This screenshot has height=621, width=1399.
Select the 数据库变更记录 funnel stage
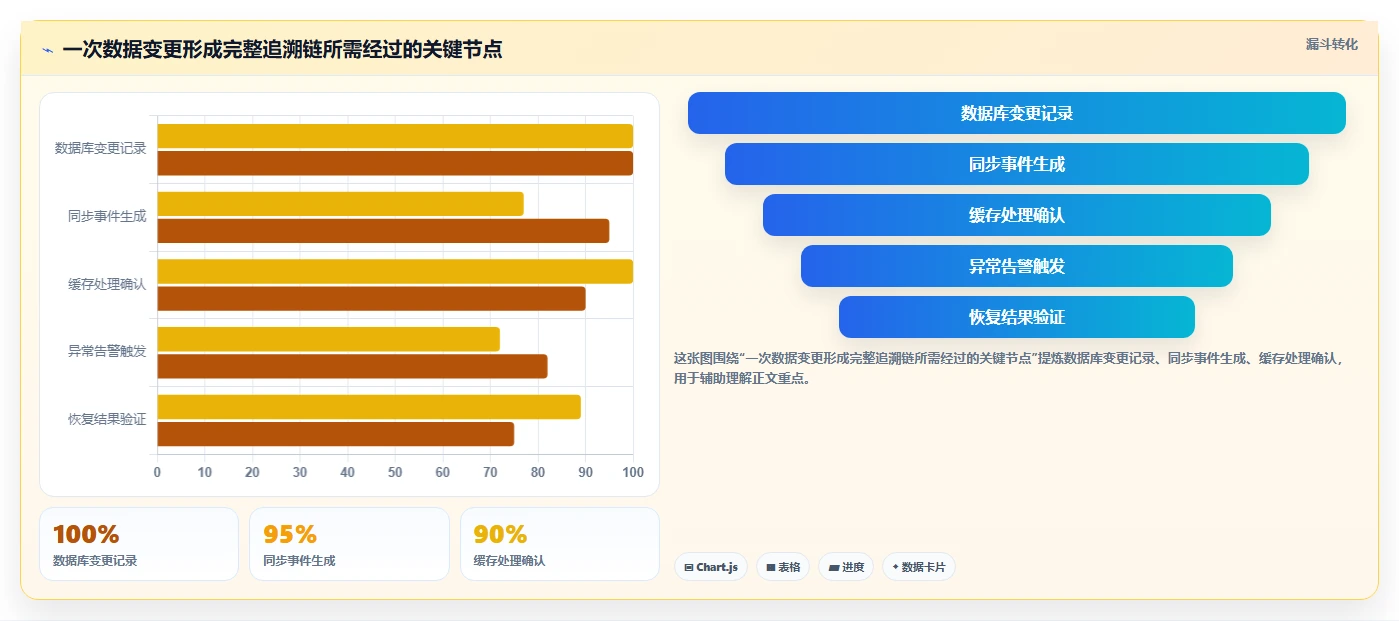point(1016,113)
